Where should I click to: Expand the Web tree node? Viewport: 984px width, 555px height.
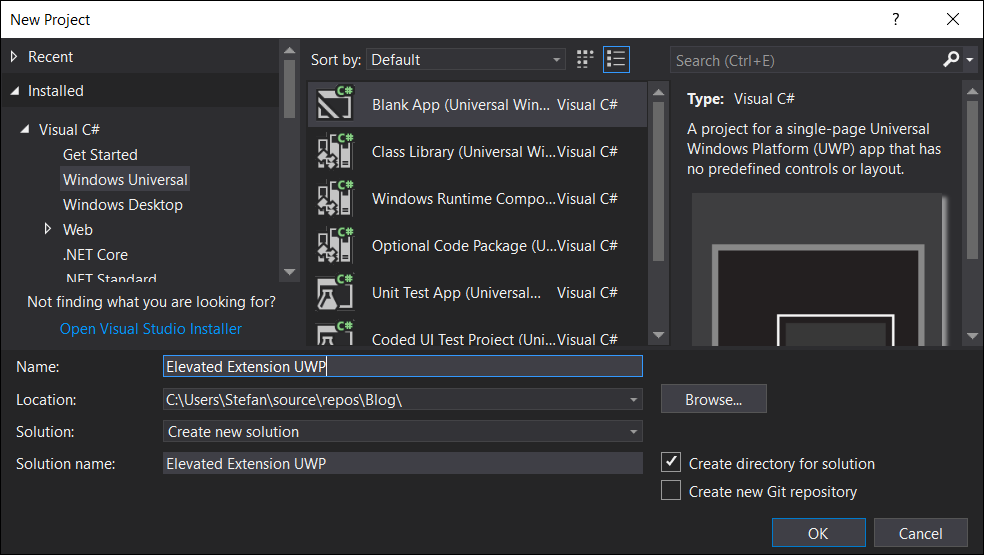click(x=48, y=229)
